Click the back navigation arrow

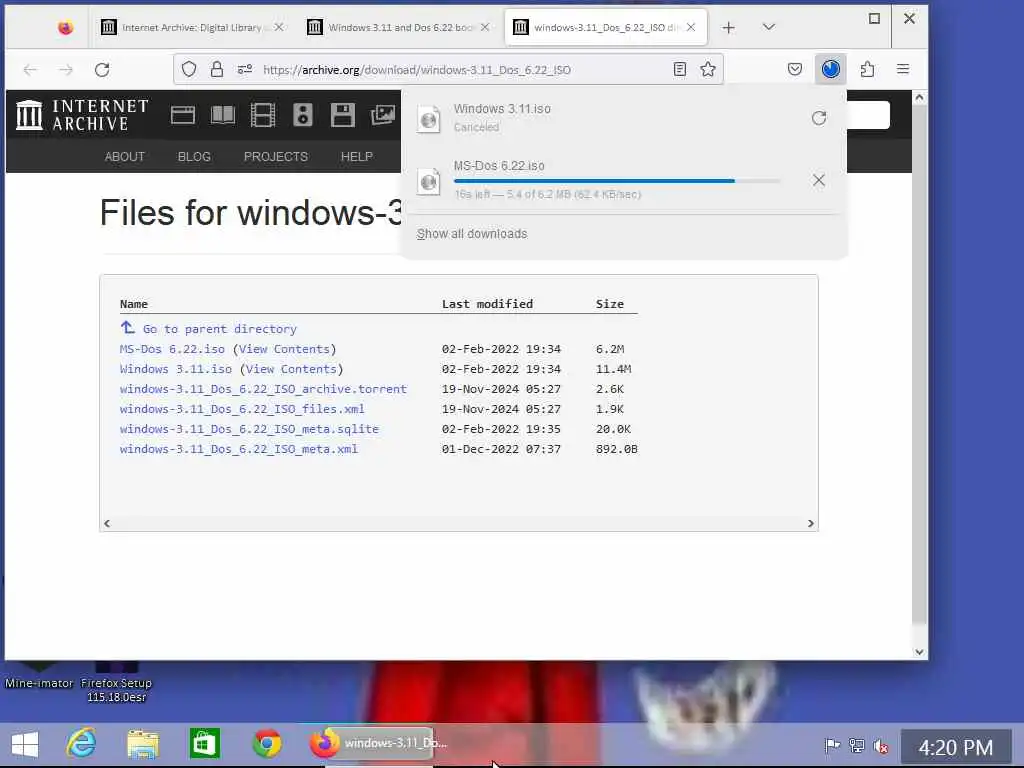tap(30, 70)
